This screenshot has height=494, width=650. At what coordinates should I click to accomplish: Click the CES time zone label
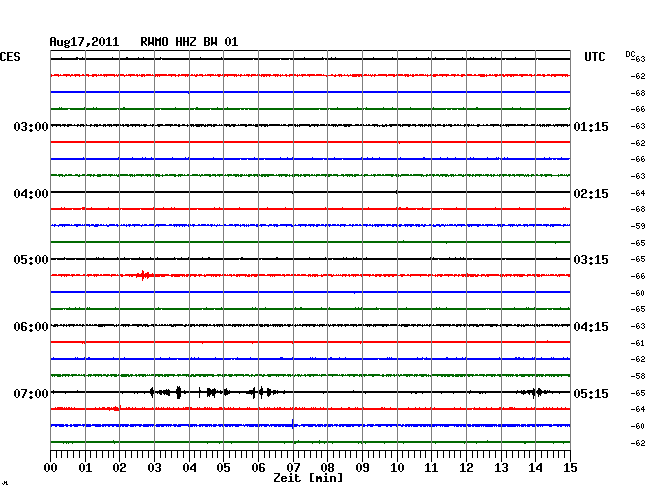click(10, 57)
